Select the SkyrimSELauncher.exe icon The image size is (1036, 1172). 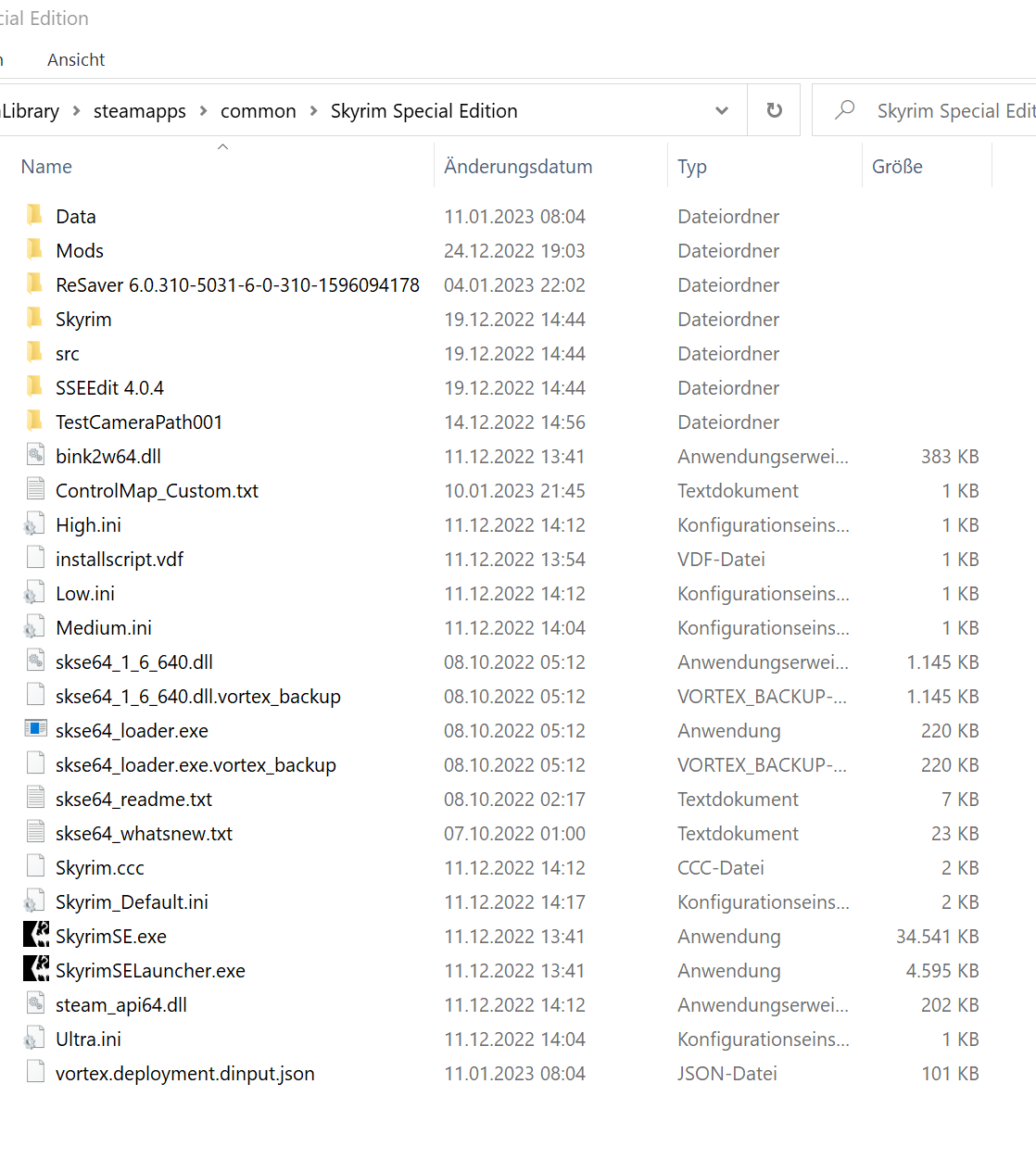pos(36,970)
